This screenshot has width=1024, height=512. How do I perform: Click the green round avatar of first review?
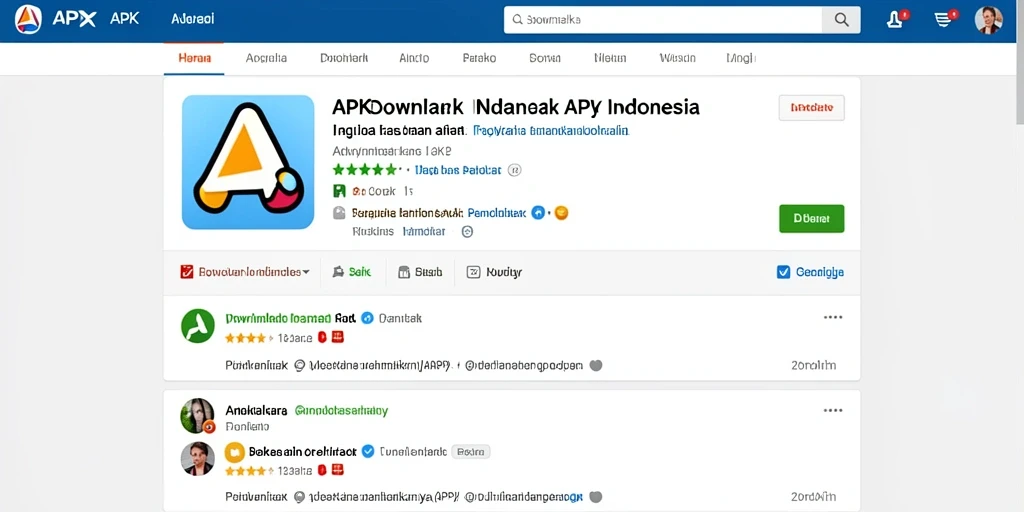(197, 325)
